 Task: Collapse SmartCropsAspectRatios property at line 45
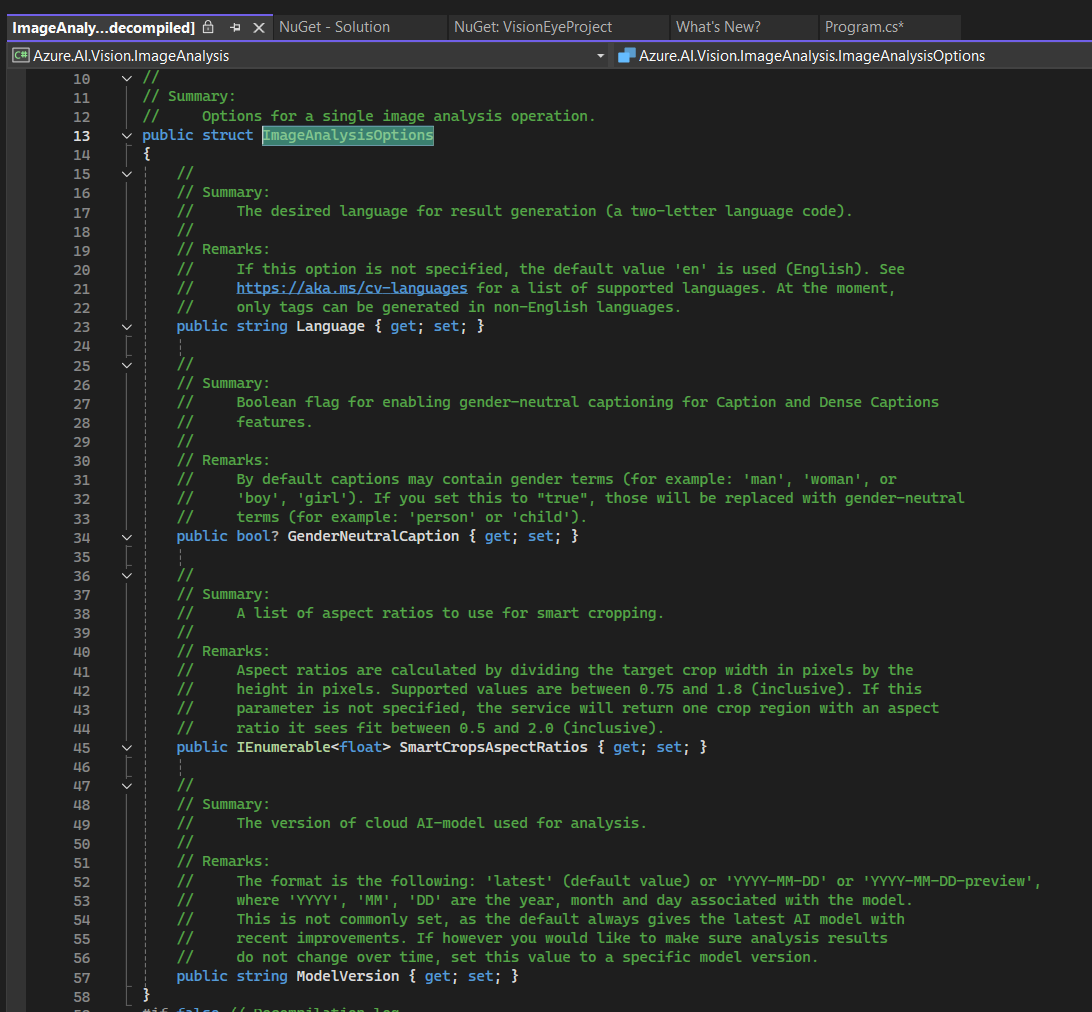coord(127,747)
